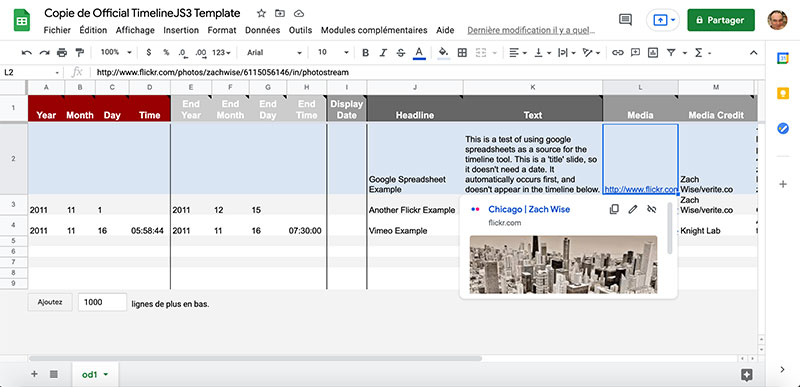Click the Ajoutez button
Viewport: 800px width, 387px height.
point(50,302)
